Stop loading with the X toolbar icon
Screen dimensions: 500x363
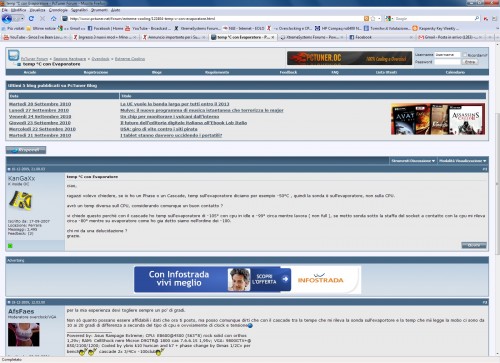(x=42, y=19)
